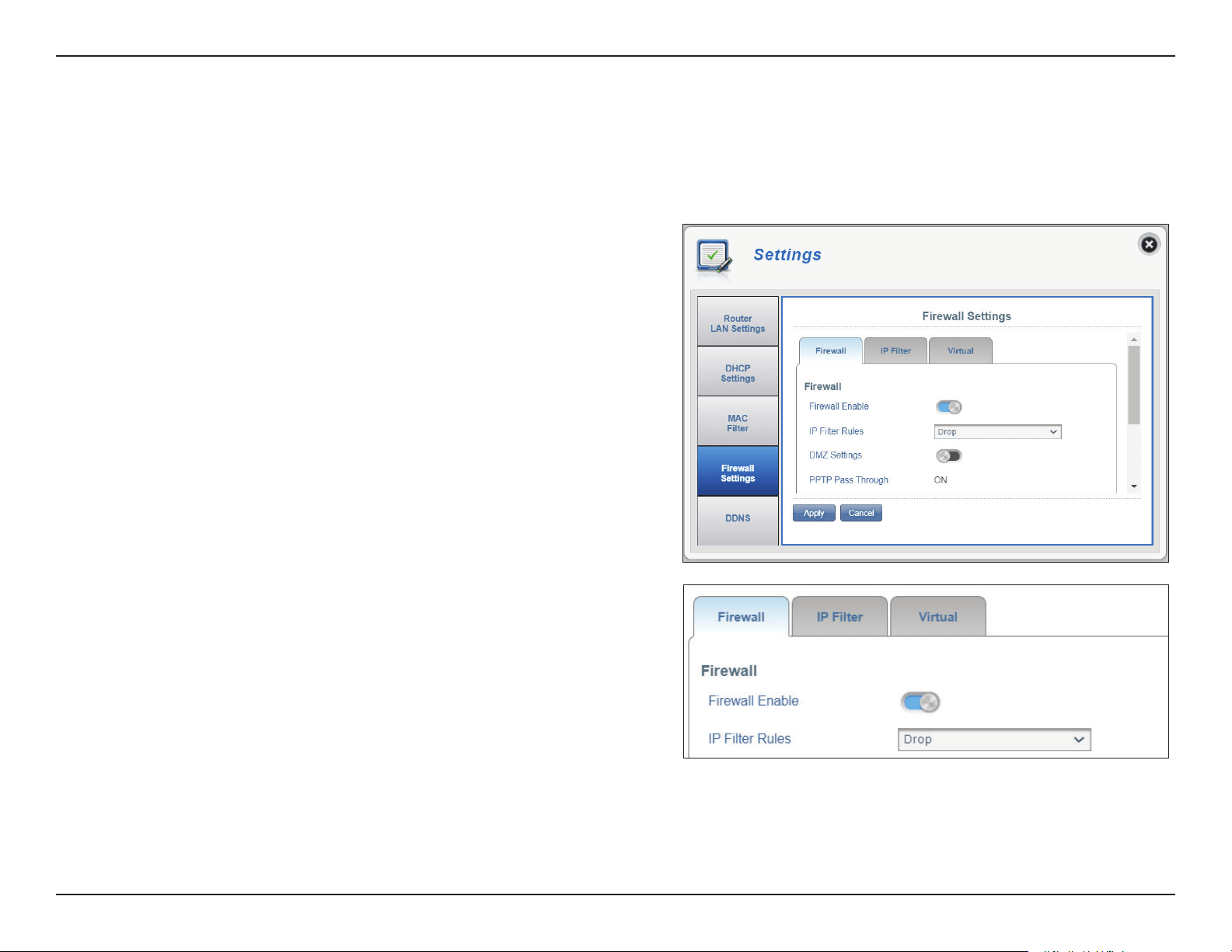
Task: Open Router LAN Settings section
Action: pos(738,322)
